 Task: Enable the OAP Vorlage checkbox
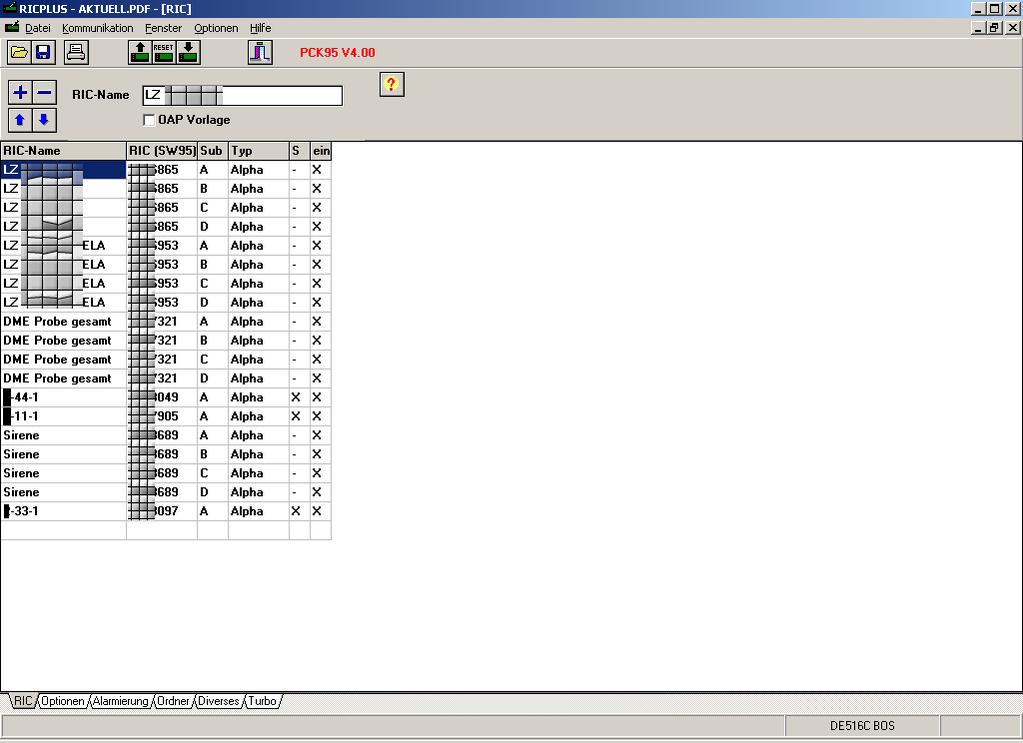(x=150, y=120)
